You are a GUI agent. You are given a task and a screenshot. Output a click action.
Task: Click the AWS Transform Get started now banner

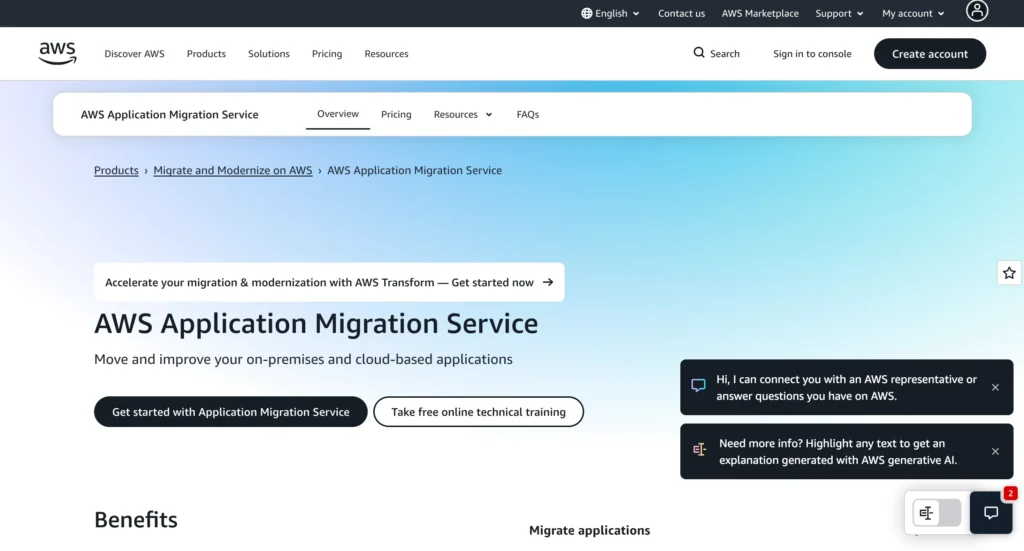pos(329,282)
